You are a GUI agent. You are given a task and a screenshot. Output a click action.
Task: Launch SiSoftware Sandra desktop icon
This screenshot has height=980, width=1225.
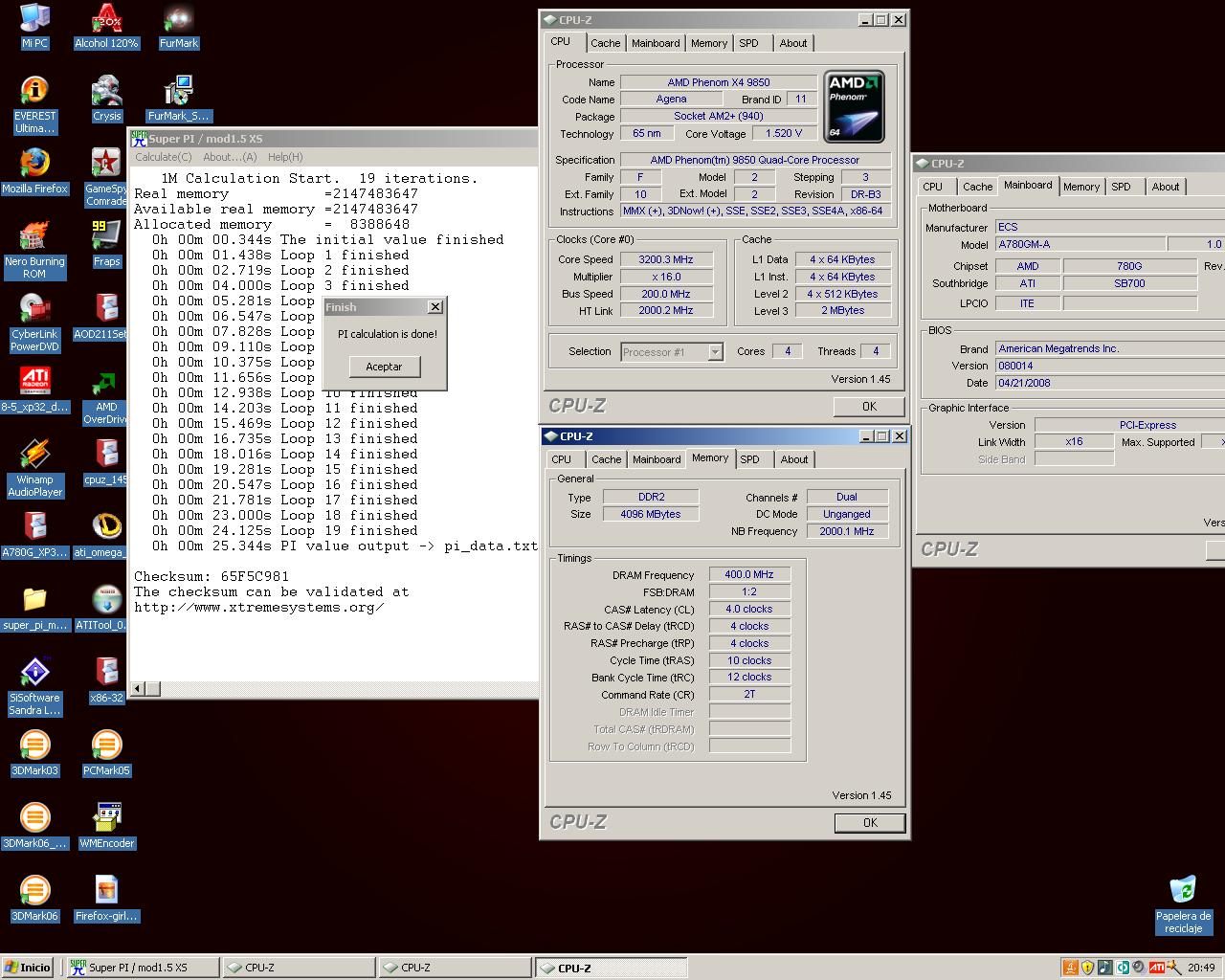pos(34,686)
